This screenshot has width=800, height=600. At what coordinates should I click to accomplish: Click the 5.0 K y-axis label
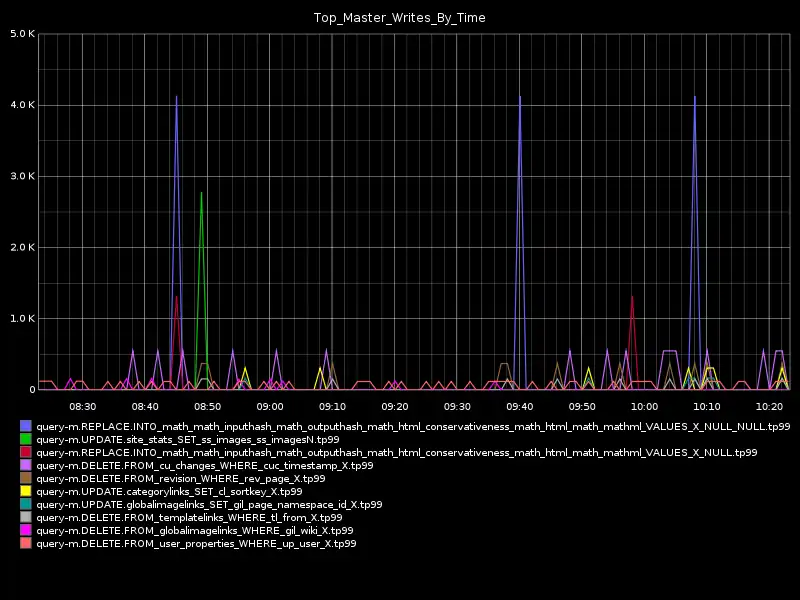click(23, 34)
